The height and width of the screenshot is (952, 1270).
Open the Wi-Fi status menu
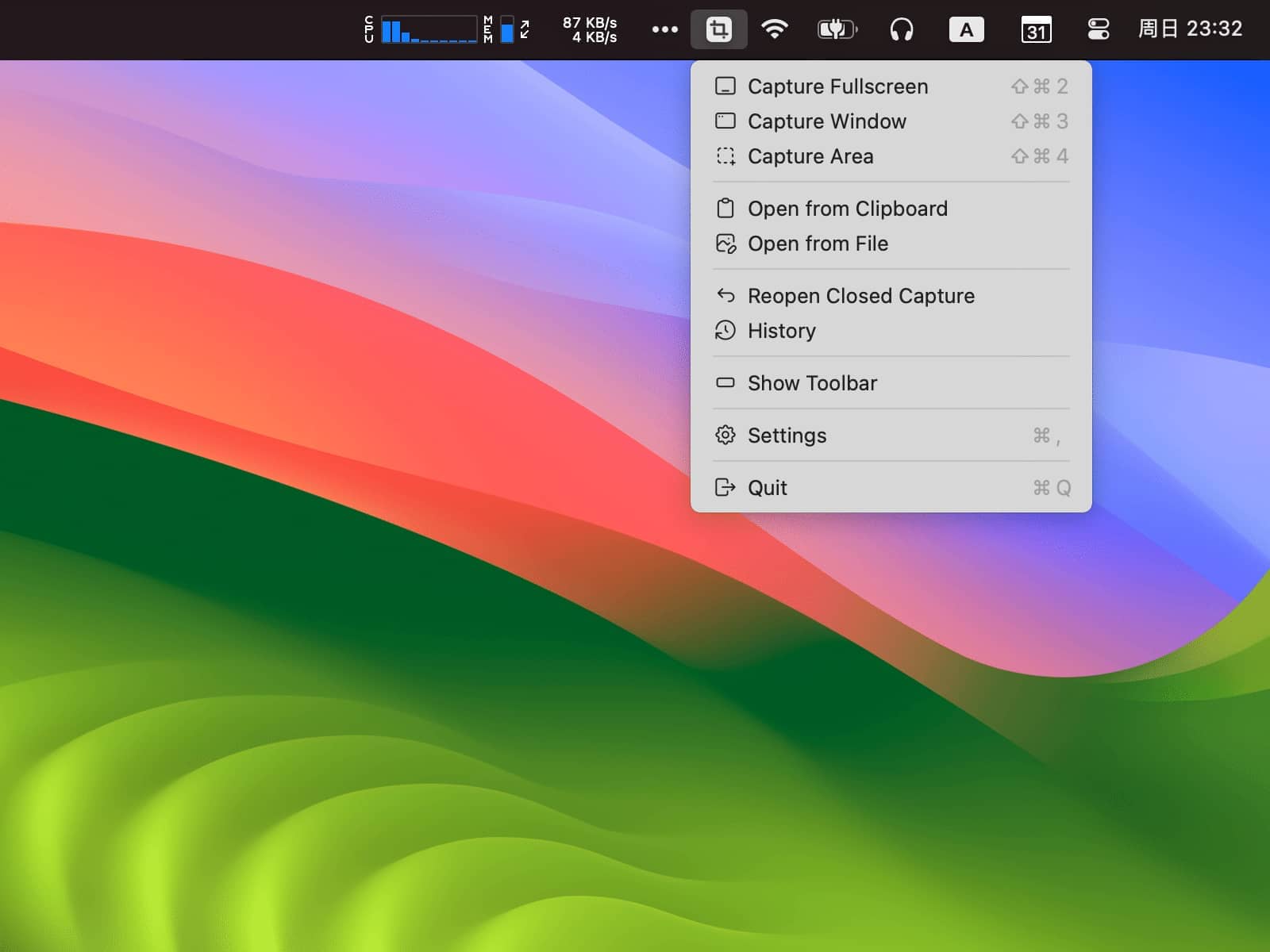coord(774,30)
